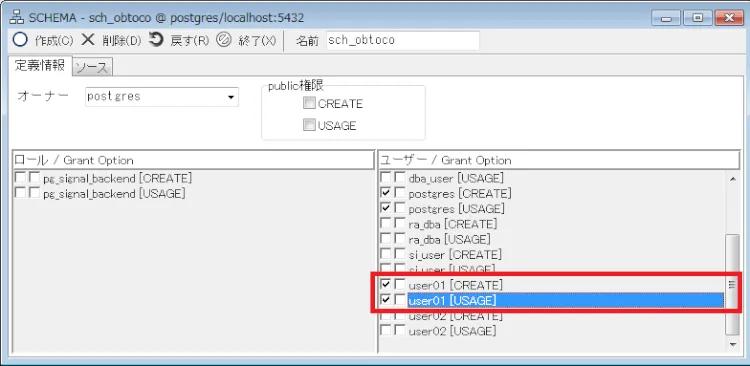Focus the 名前 field containing sch_obtoco
The width and height of the screenshot is (750, 366).
click(x=403, y=40)
